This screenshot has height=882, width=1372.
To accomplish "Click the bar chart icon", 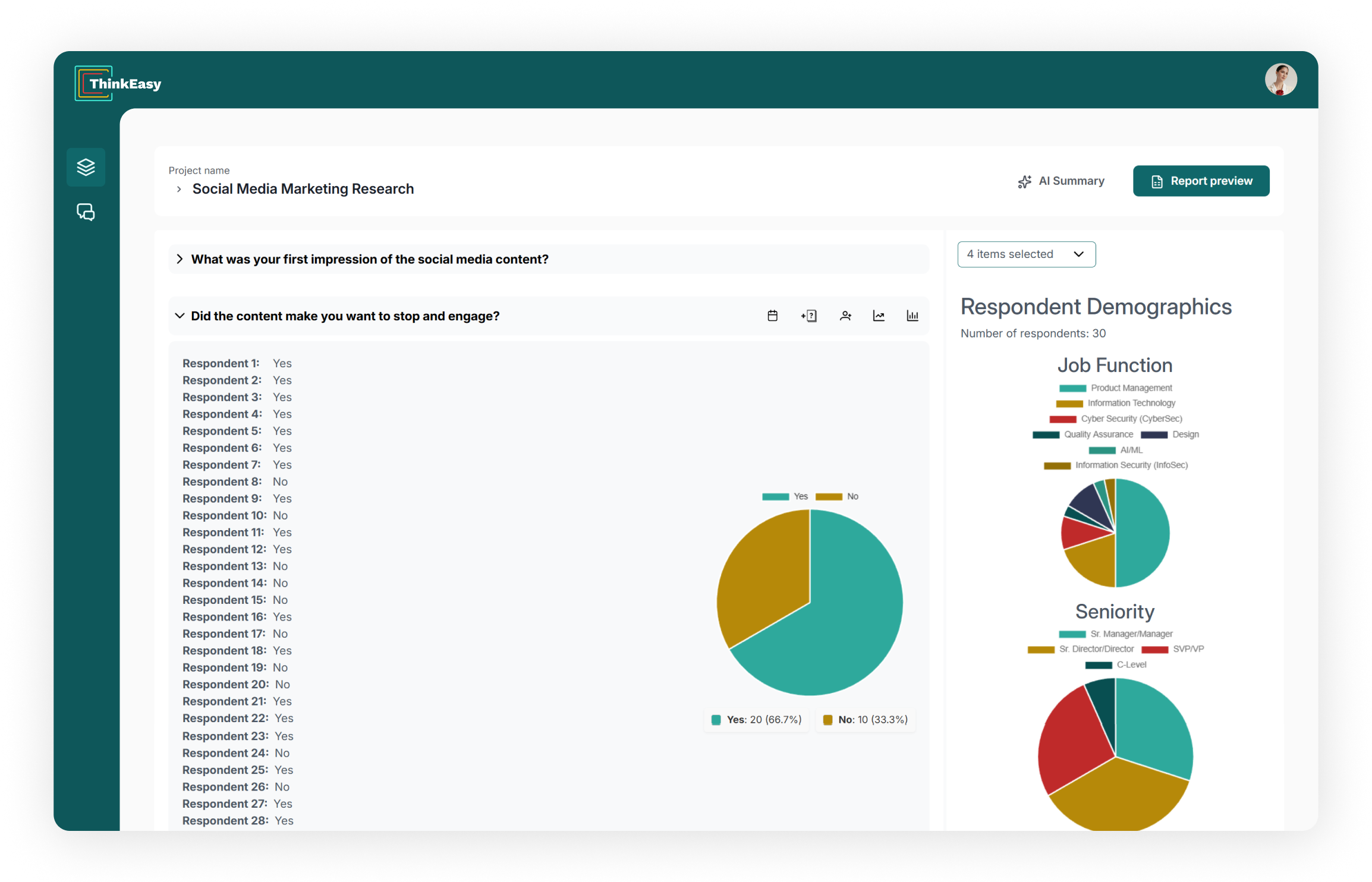I will 912,316.
